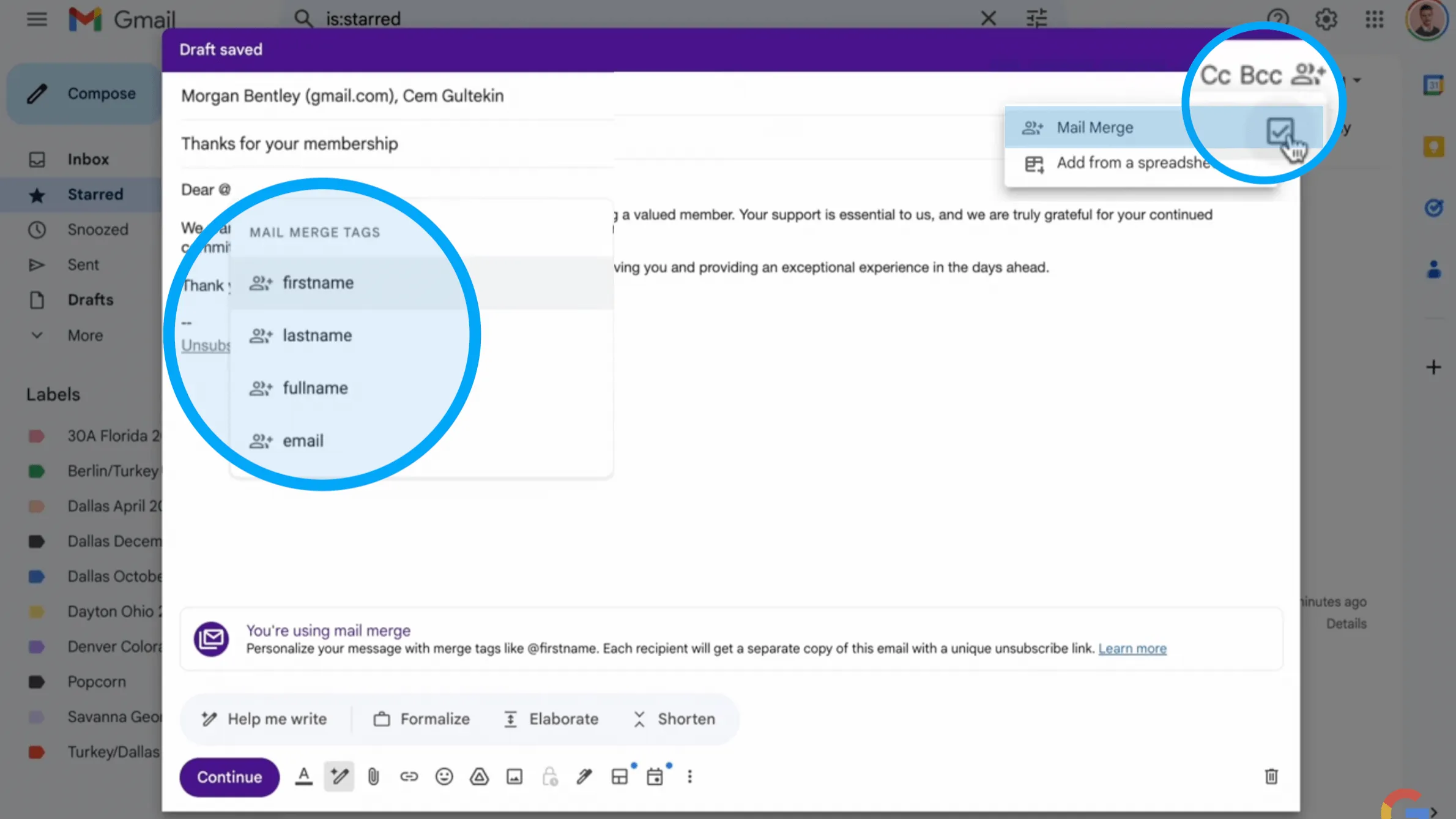Insert a file from Google Drive

pyautogui.click(x=479, y=776)
